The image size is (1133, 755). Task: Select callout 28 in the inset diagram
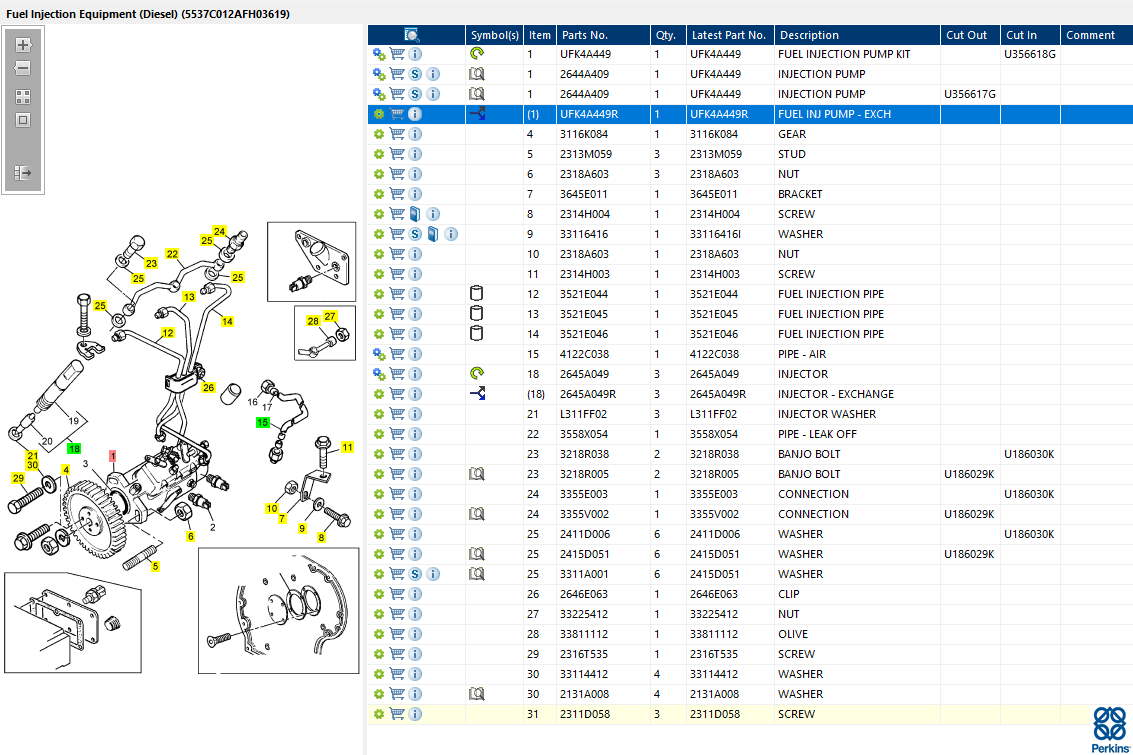coord(313,321)
